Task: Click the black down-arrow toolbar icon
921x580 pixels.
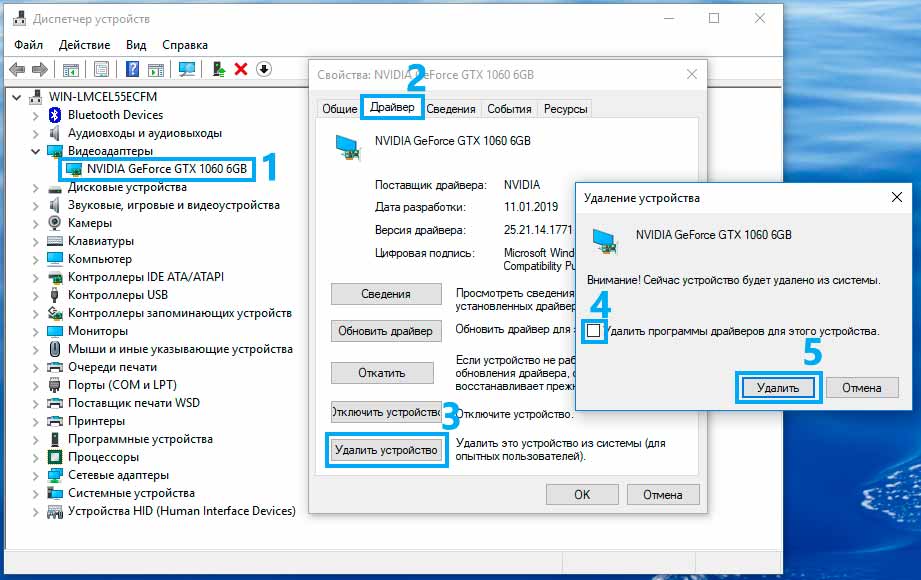Action: (x=263, y=69)
